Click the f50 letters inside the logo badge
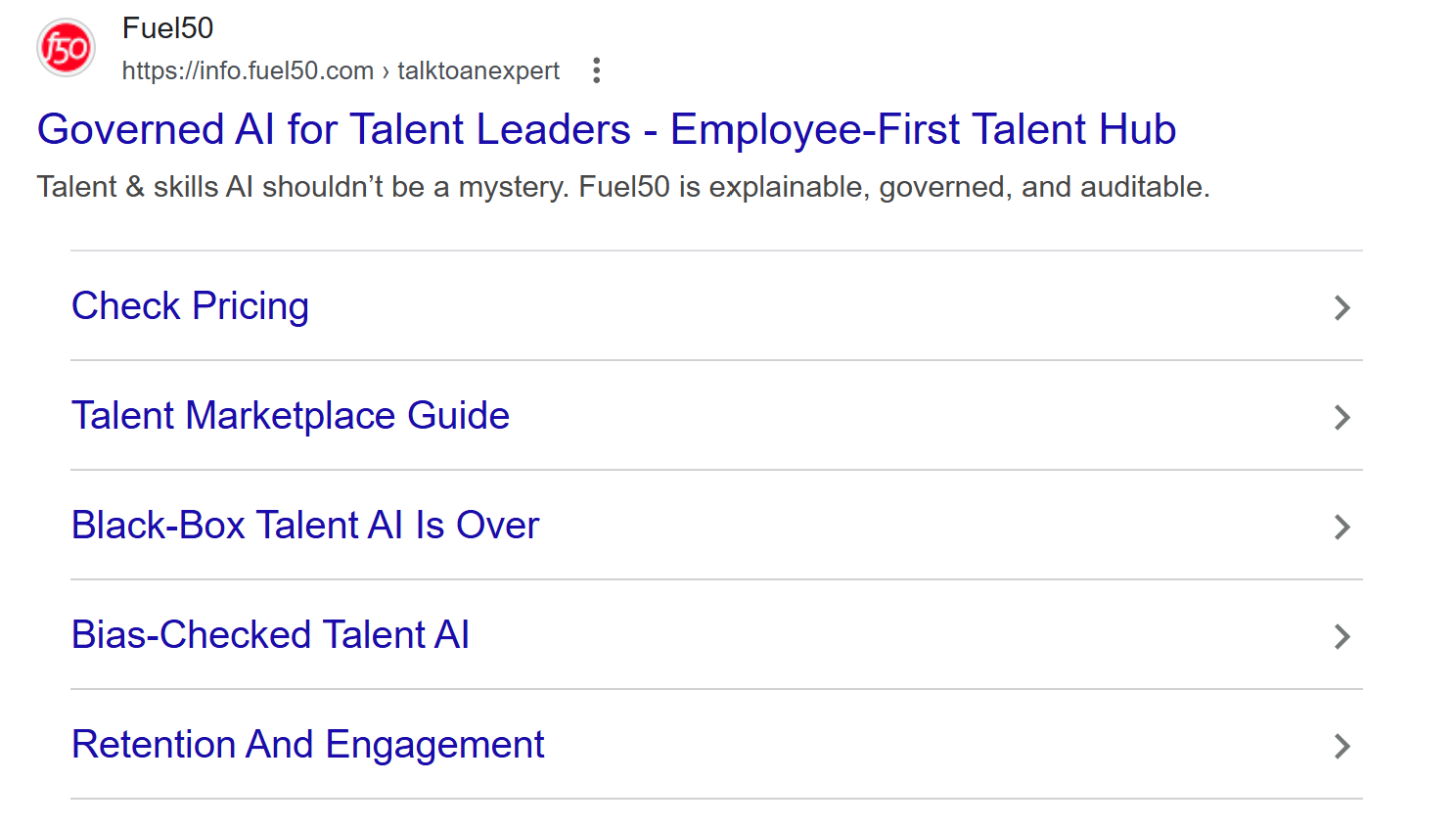This screenshot has width=1456, height=828. pos(65,47)
